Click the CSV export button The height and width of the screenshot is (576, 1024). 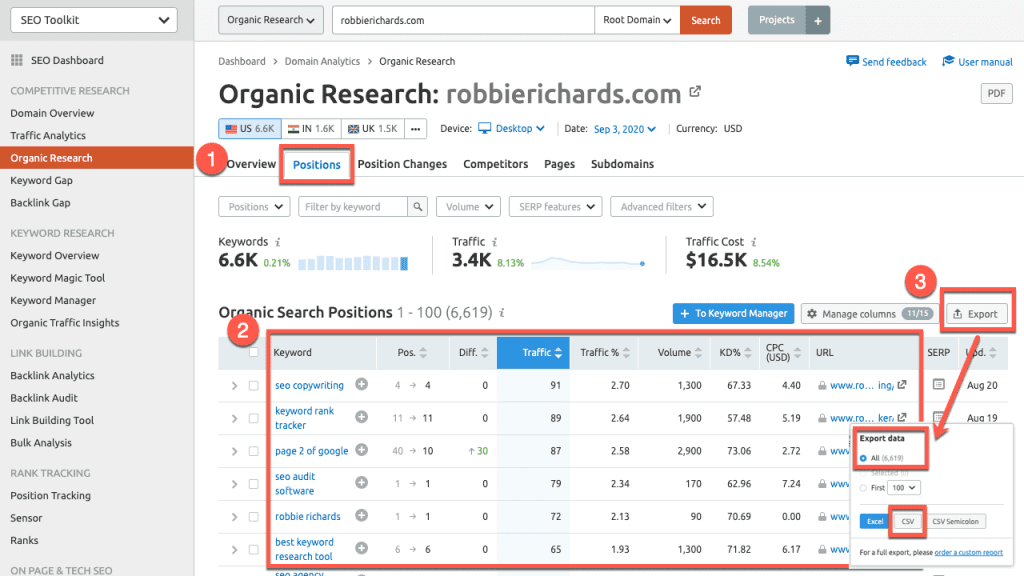point(908,521)
